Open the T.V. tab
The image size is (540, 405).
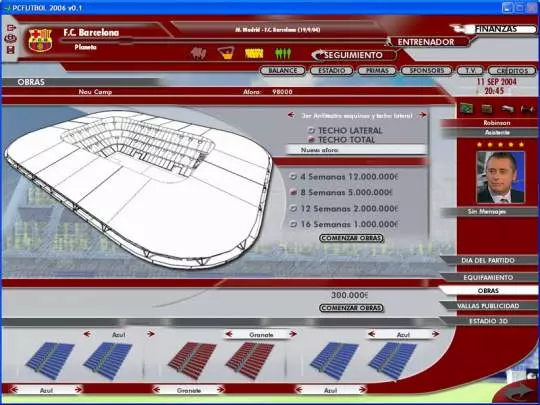click(x=470, y=71)
